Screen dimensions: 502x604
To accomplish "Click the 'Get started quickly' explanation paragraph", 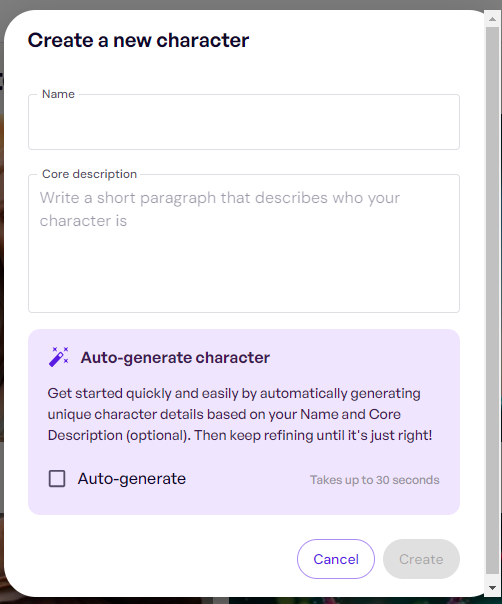I will pyautogui.click(x=240, y=414).
